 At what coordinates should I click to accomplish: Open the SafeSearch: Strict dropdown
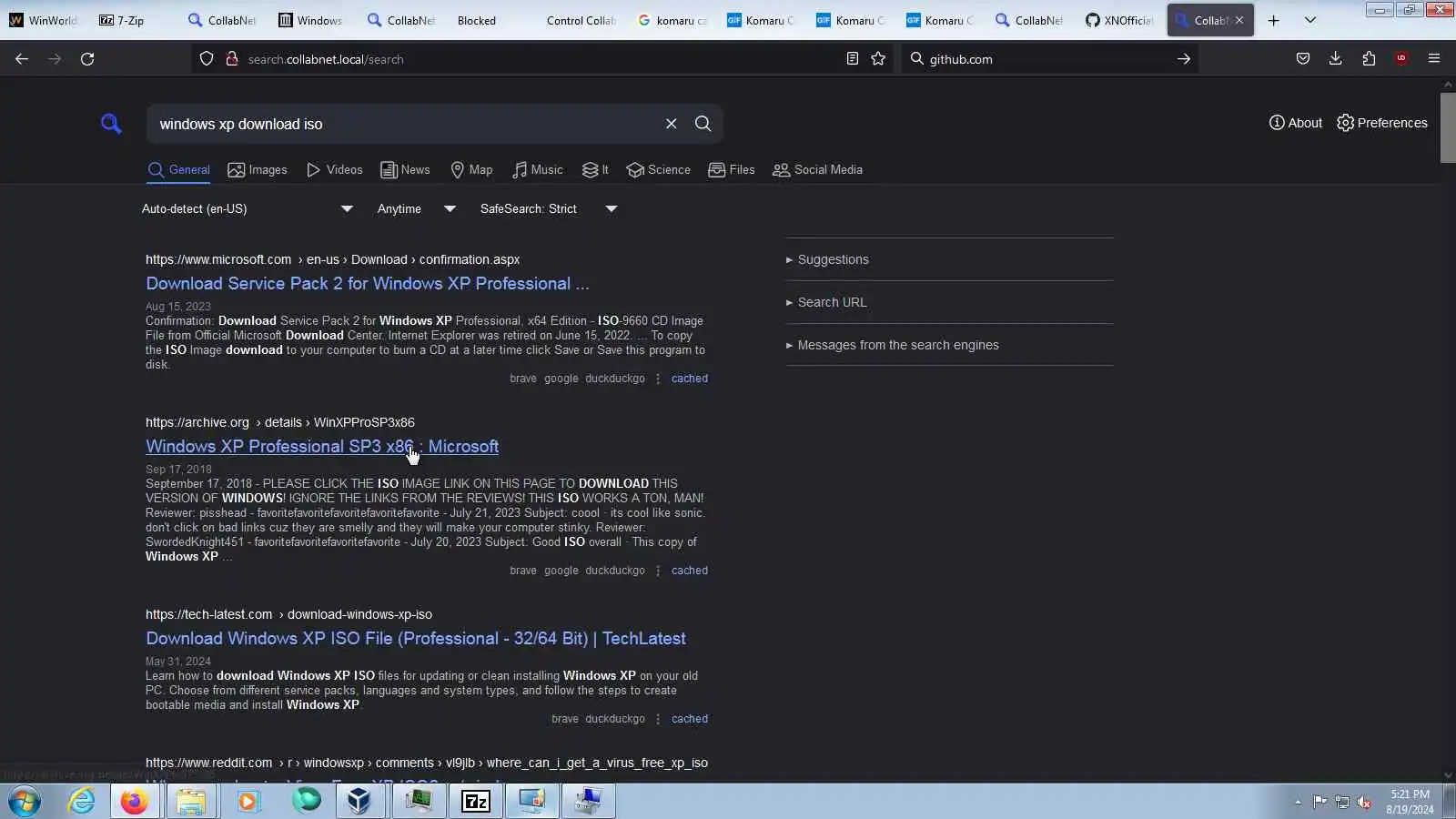[x=548, y=209]
